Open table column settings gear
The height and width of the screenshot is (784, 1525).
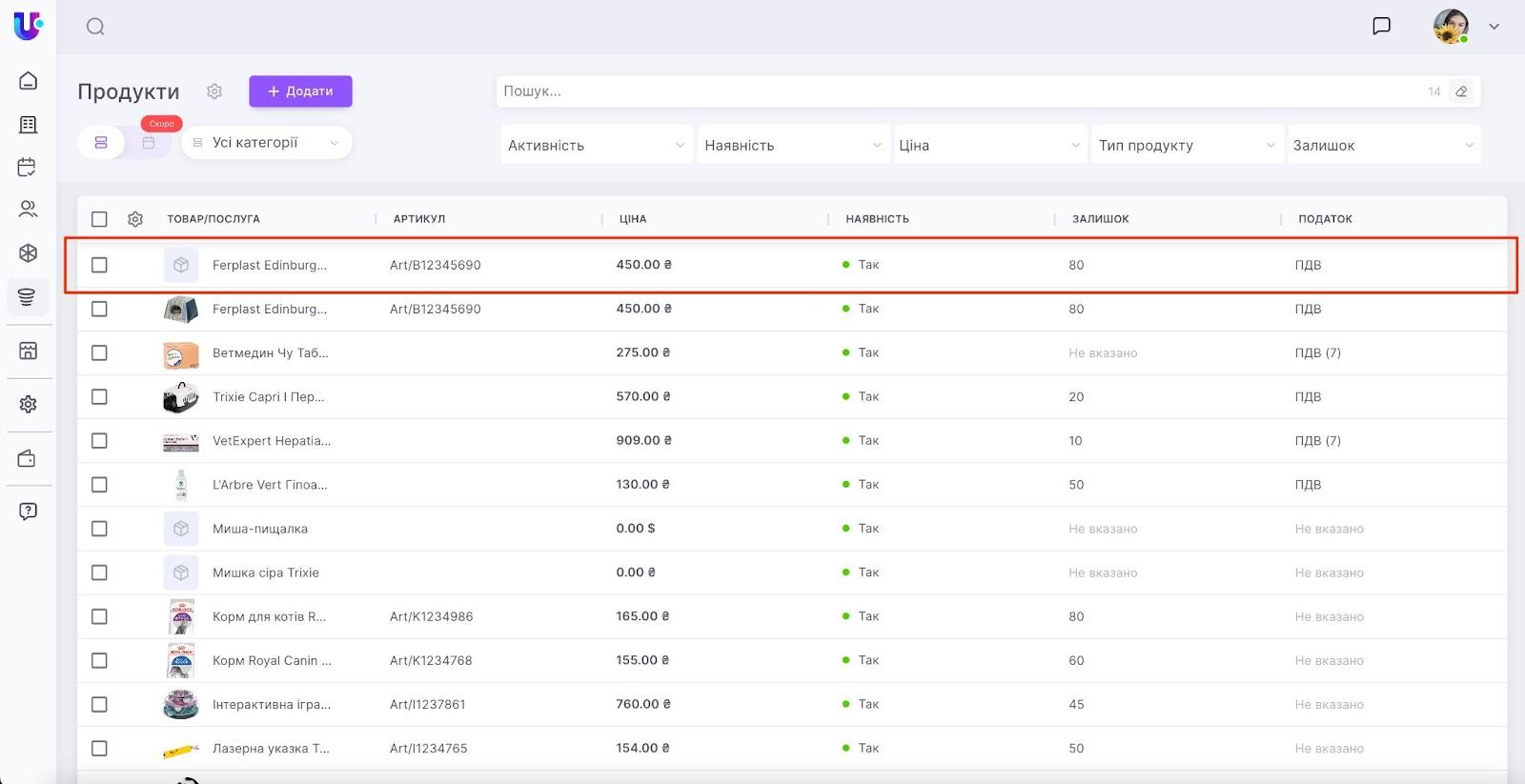point(135,219)
